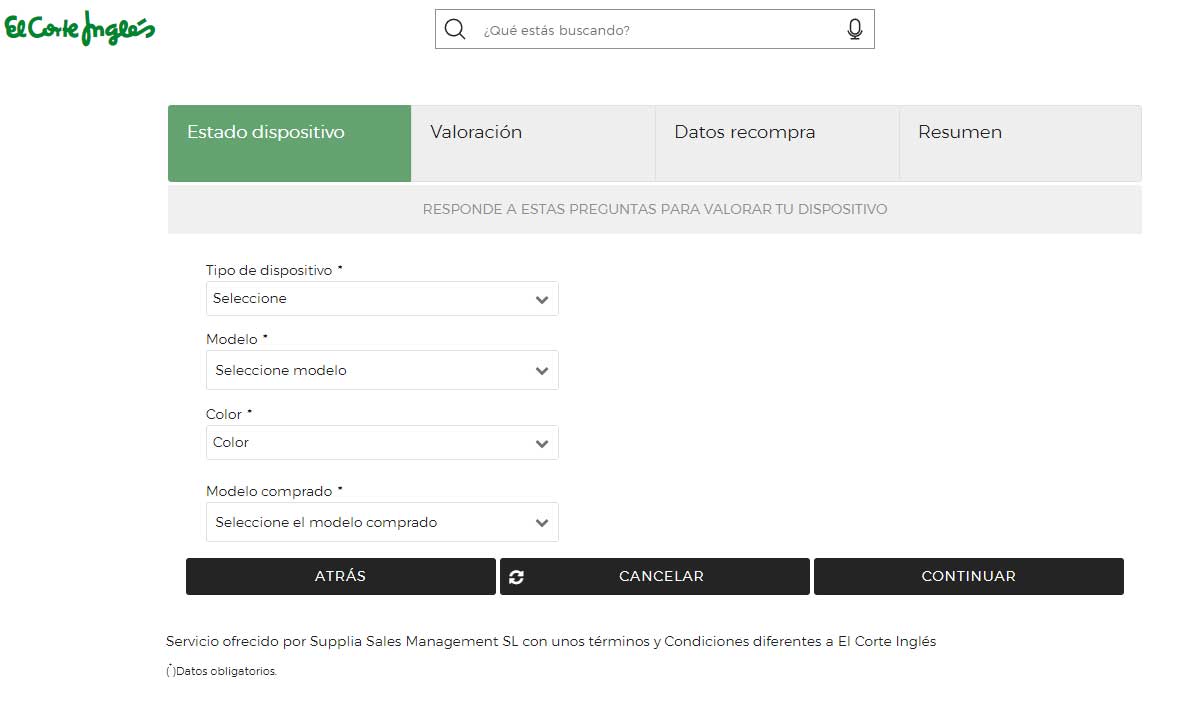Screen dimensions: 1177x702
Task: Open the Color selection dropdown
Action: (370, 443)
